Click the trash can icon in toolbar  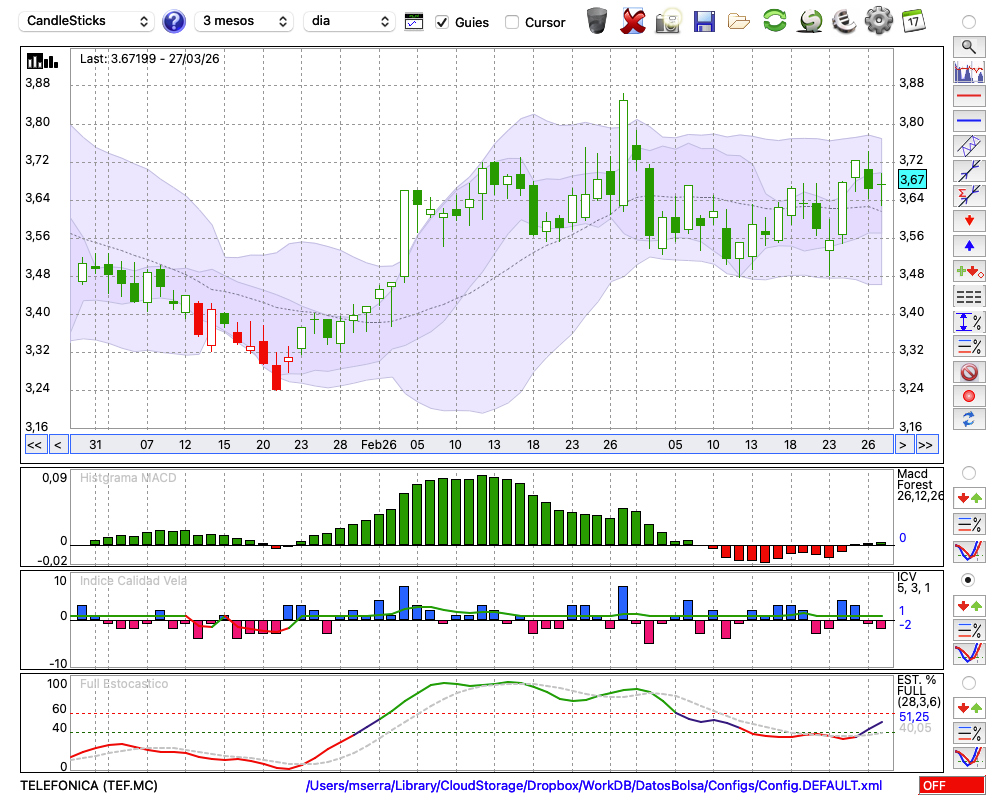(x=597, y=21)
